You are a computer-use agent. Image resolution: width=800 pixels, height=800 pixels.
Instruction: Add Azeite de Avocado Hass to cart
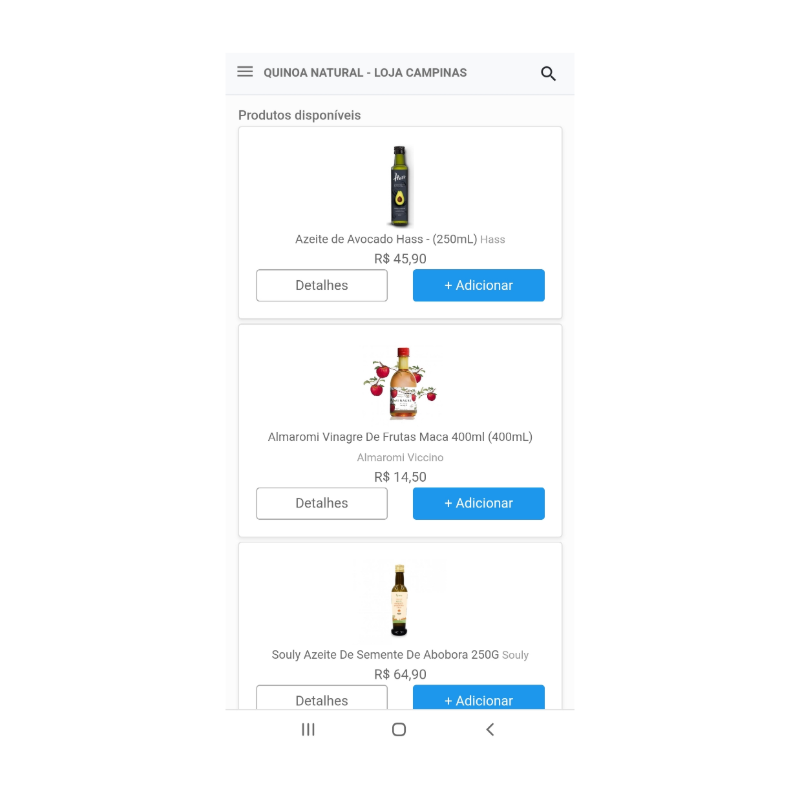tap(479, 285)
